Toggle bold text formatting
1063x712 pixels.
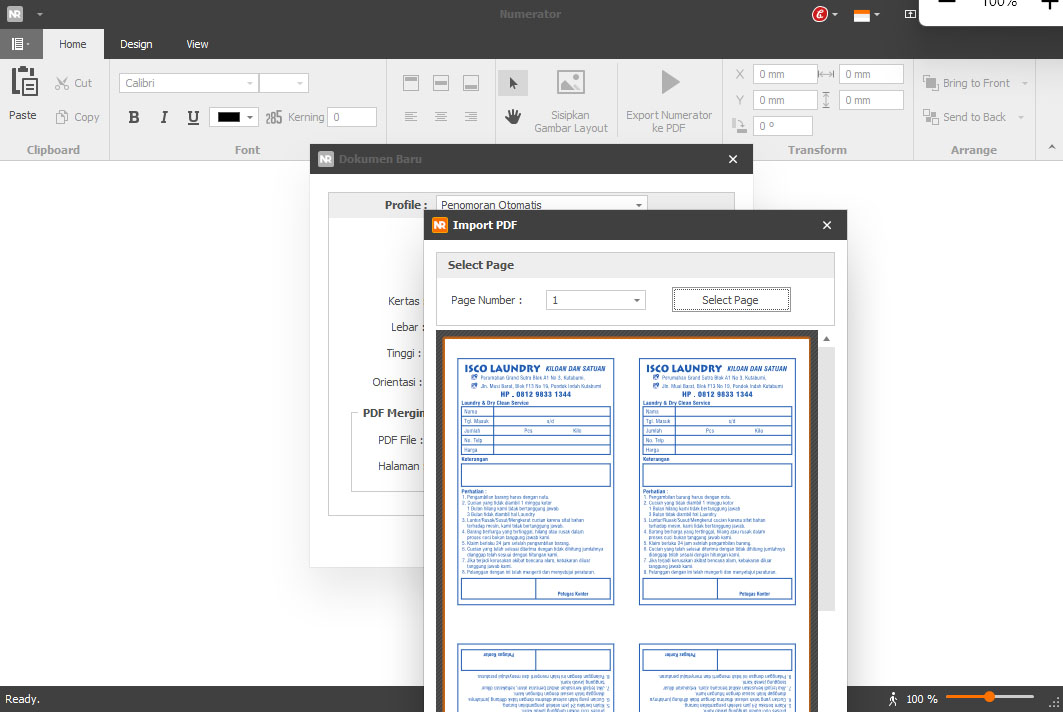pos(134,117)
